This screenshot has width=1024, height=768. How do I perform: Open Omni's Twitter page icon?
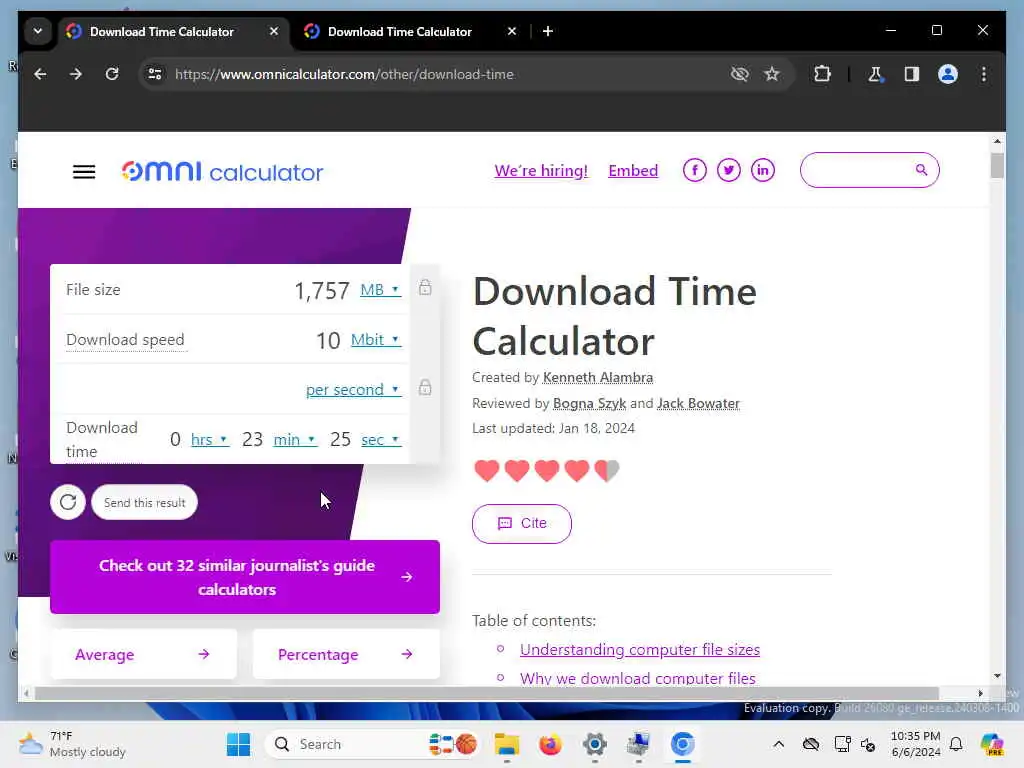click(x=729, y=170)
